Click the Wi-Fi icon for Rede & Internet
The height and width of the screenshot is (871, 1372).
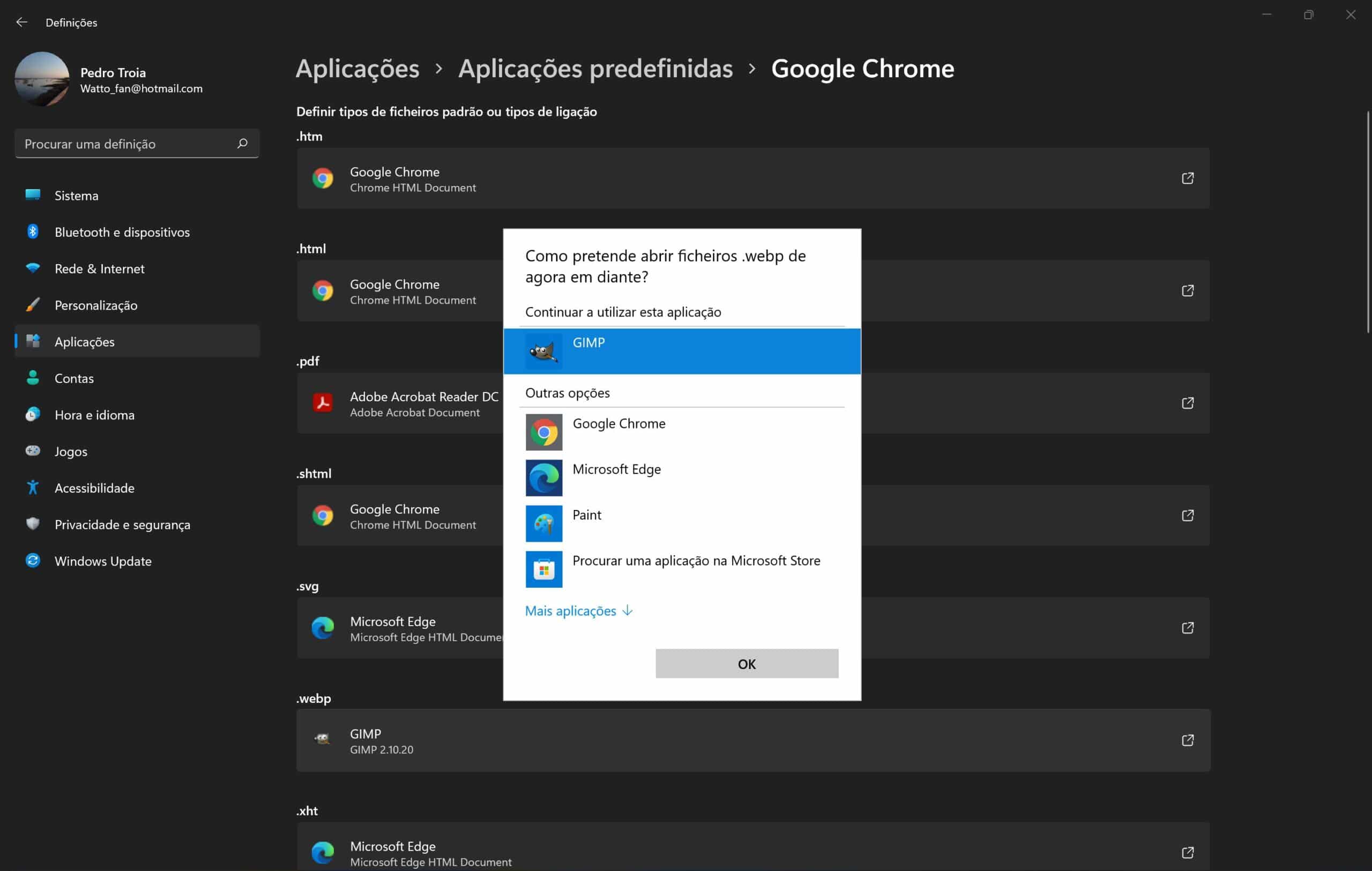point(33,268)
